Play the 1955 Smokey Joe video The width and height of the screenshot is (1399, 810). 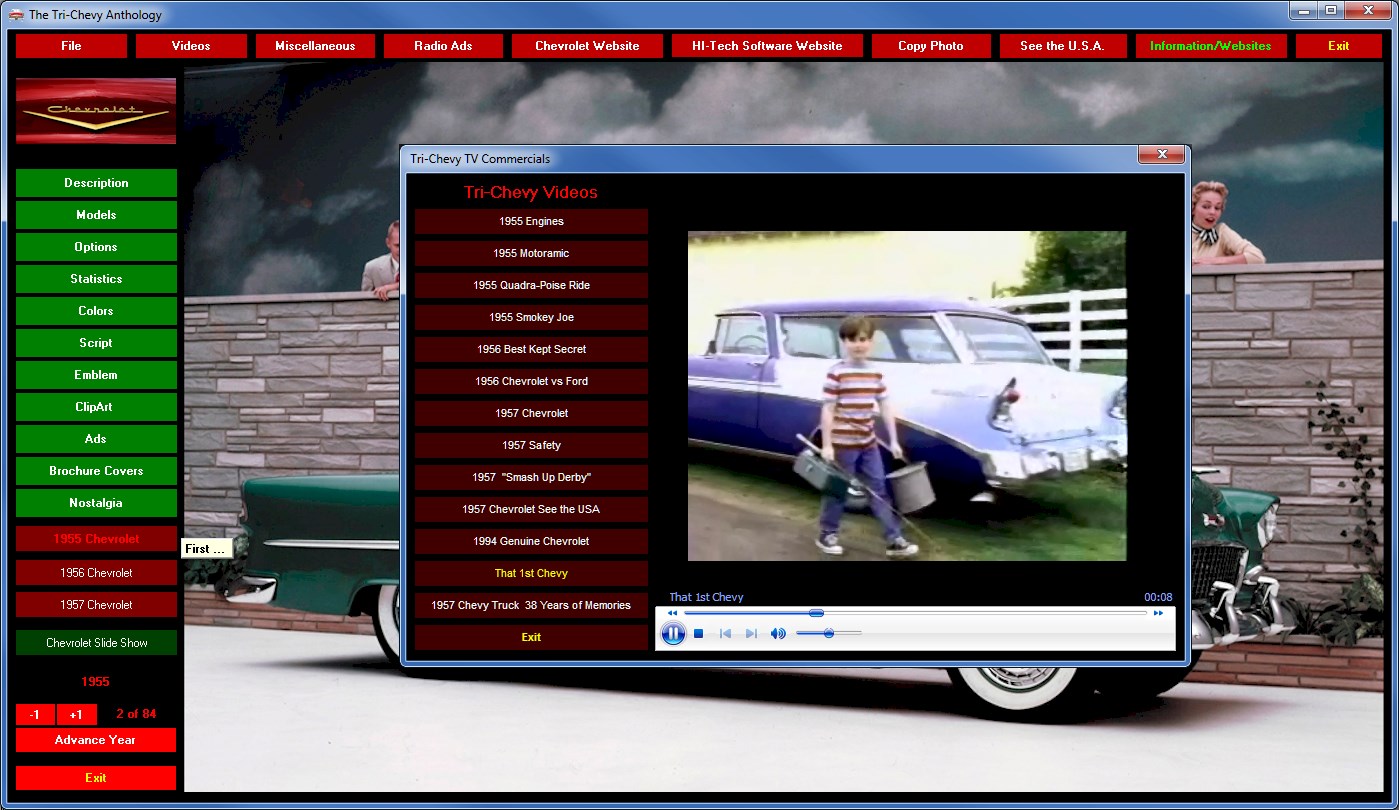pyautogui.click(x=531, y=318)
